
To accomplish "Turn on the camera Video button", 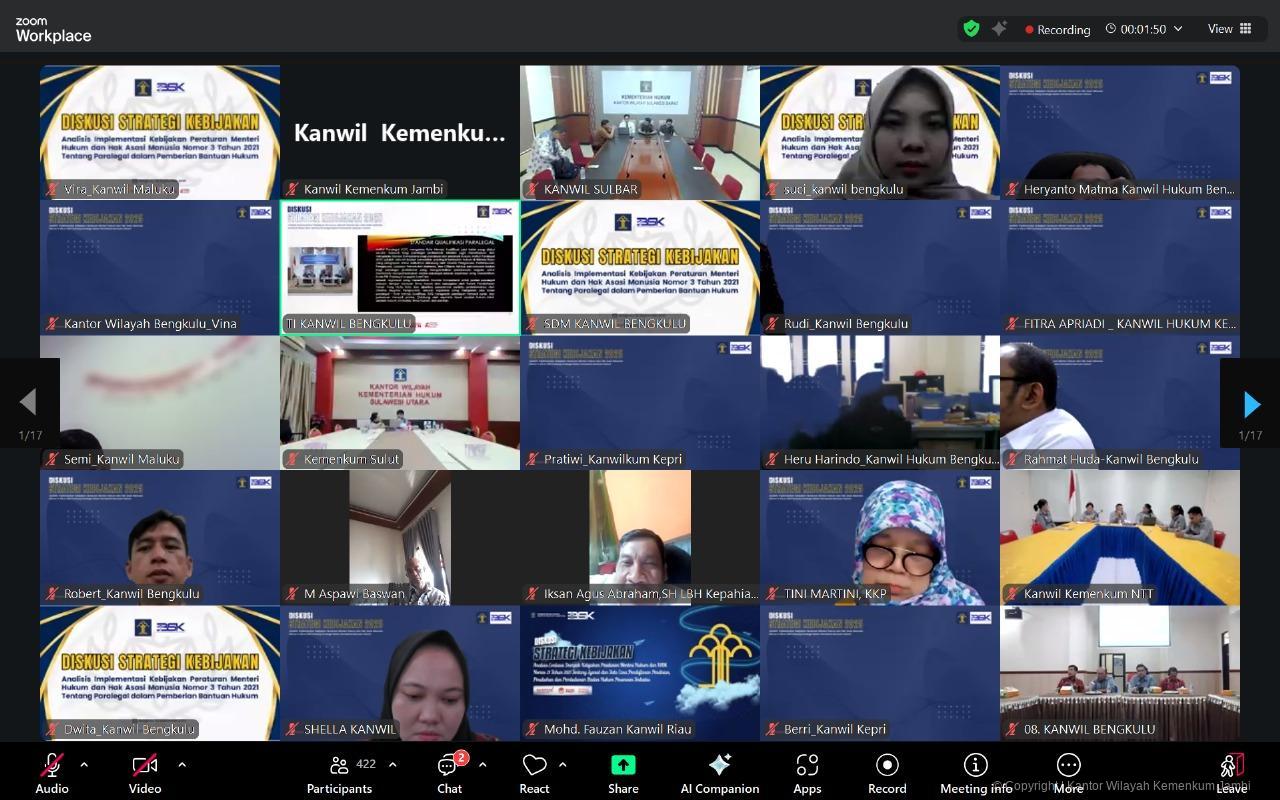I will click(x=145, y=773).
